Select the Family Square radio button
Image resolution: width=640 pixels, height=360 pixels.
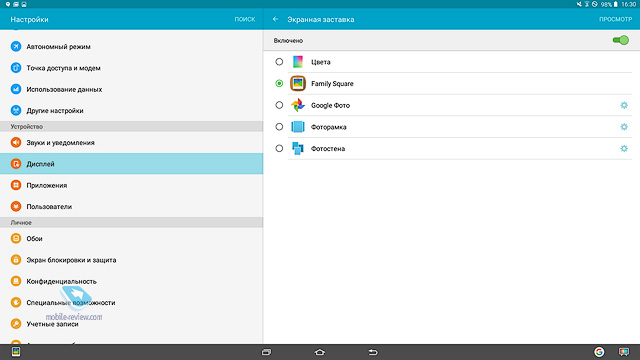pyautogui.click(x=279, y=83)
